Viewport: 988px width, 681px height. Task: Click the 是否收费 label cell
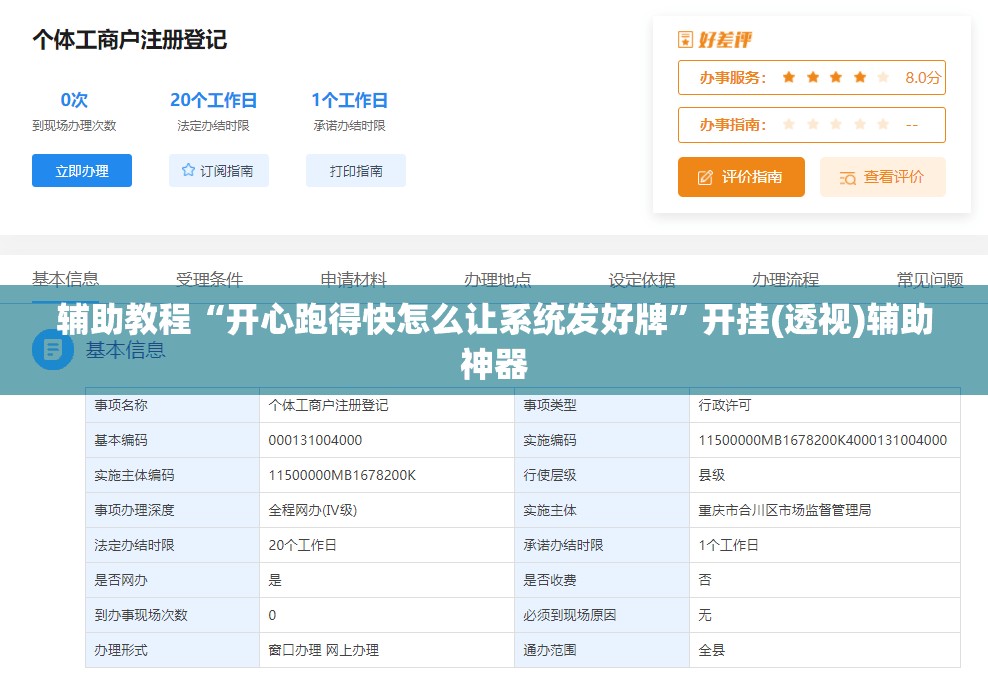601,580
